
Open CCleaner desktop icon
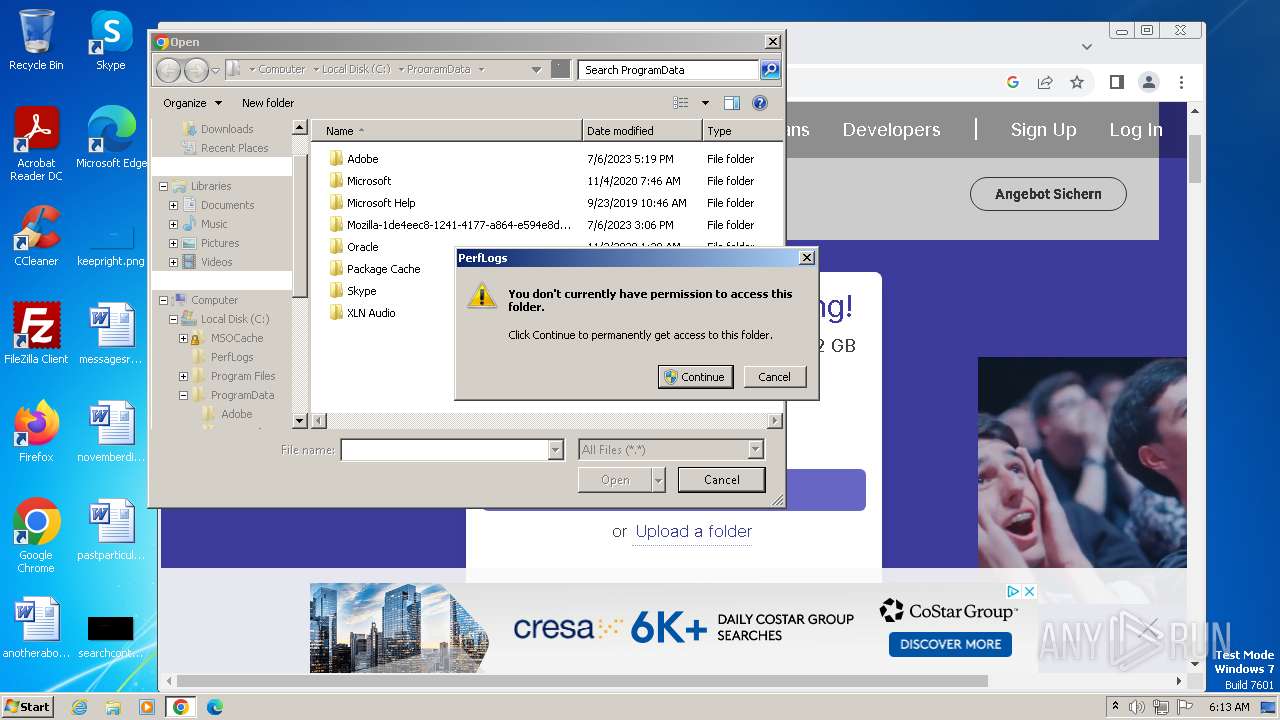click(x=36, y=236)
